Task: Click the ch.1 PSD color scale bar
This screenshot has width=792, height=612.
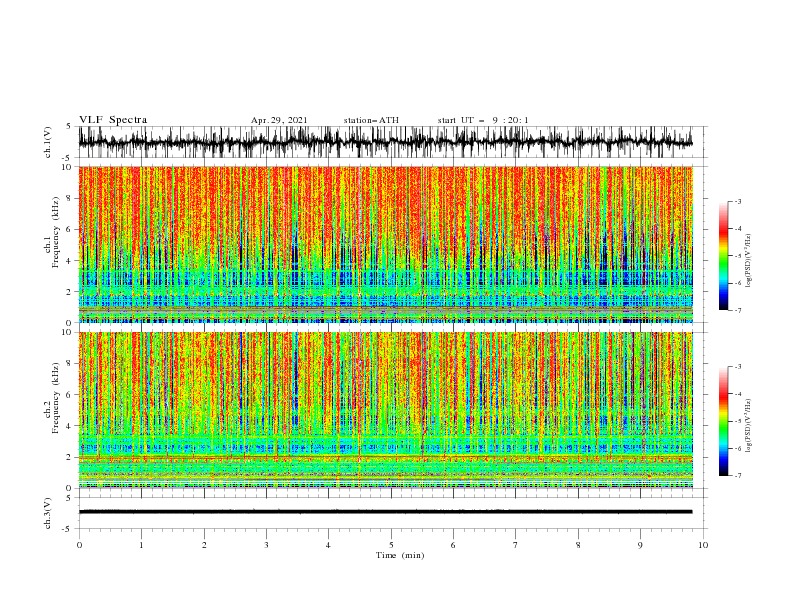Action: (x=723, y=255)
